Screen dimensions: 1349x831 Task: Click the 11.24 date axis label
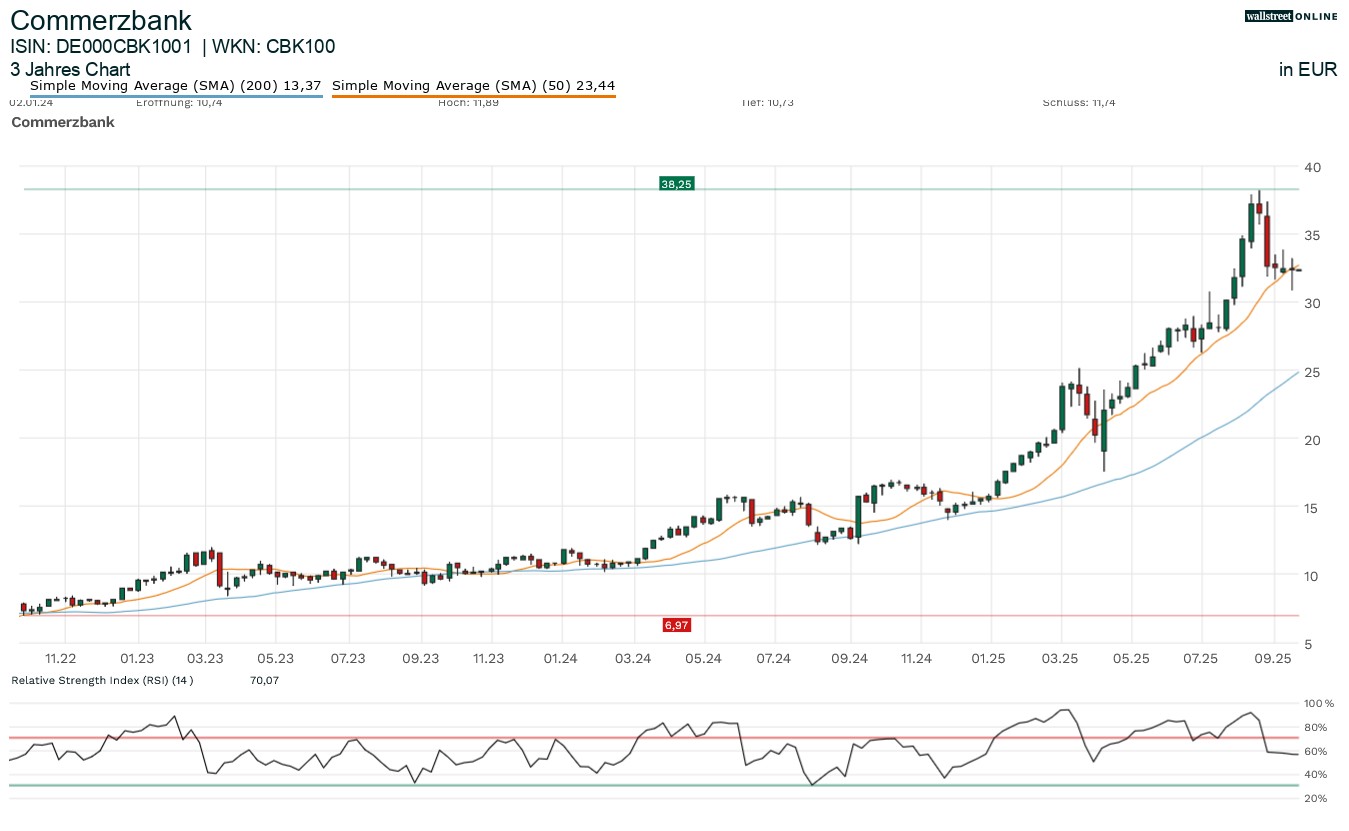click(x=917, y=658)
